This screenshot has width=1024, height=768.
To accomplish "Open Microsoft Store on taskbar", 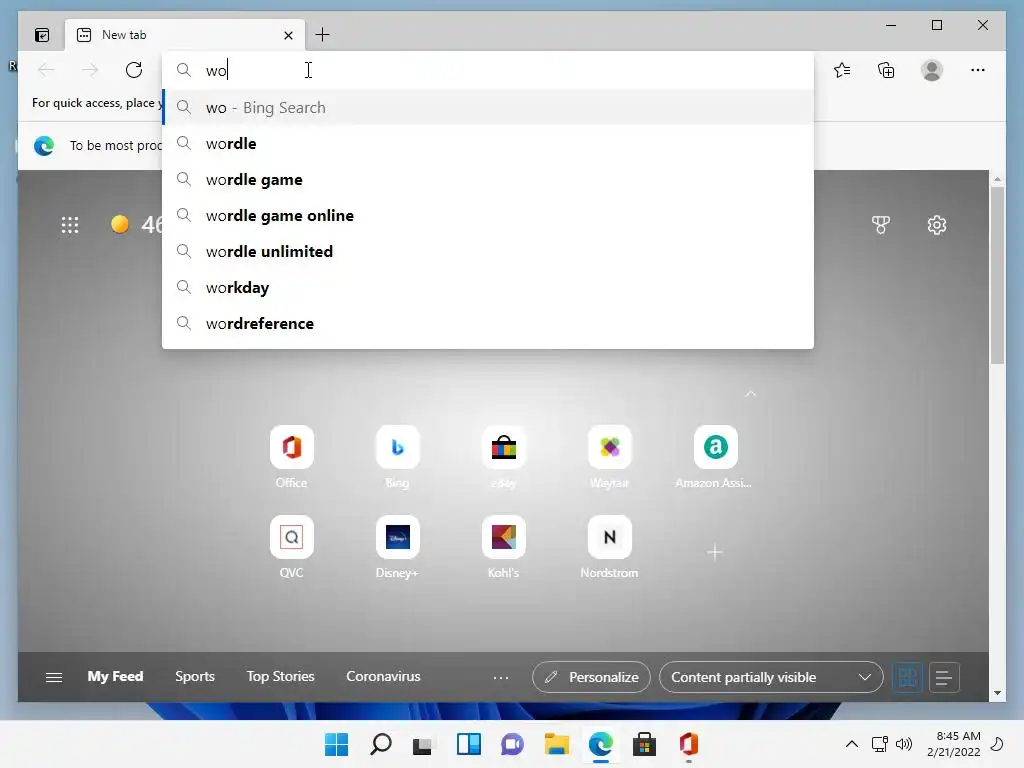I will click(x=644, y=744).
